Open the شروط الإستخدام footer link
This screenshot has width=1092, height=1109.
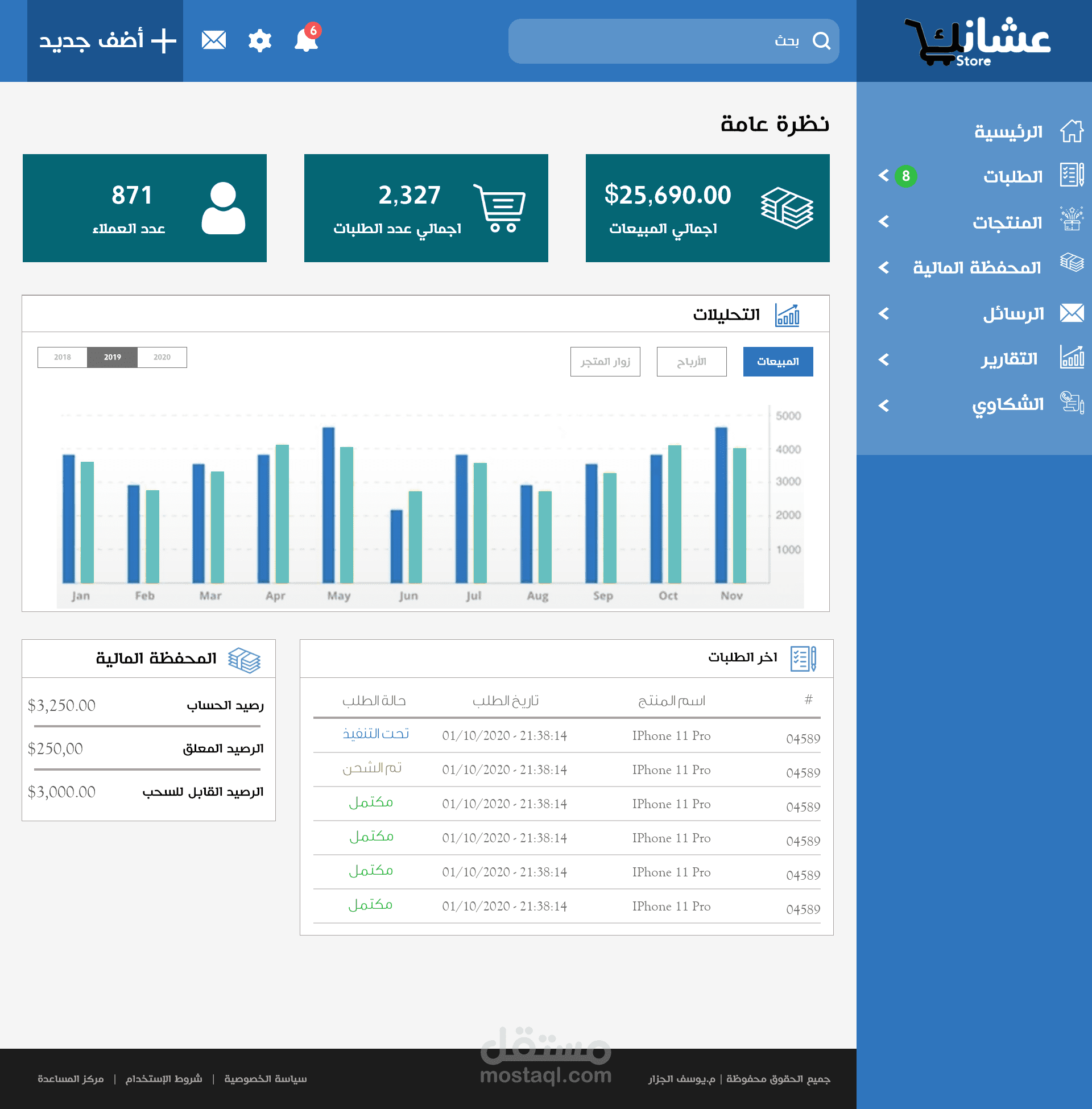[164, 1079]
